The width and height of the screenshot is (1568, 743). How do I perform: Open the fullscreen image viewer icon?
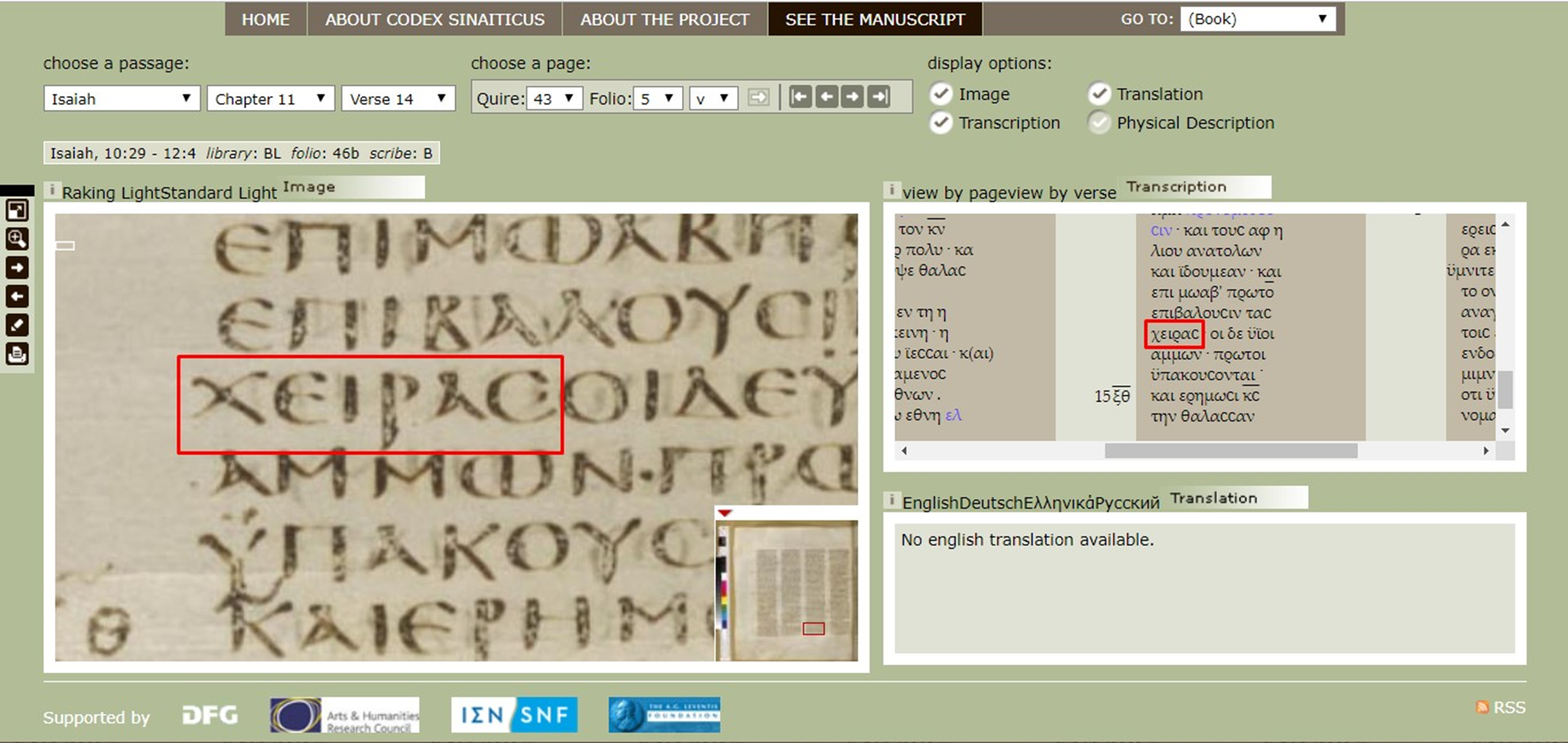(x=17, y=211)
